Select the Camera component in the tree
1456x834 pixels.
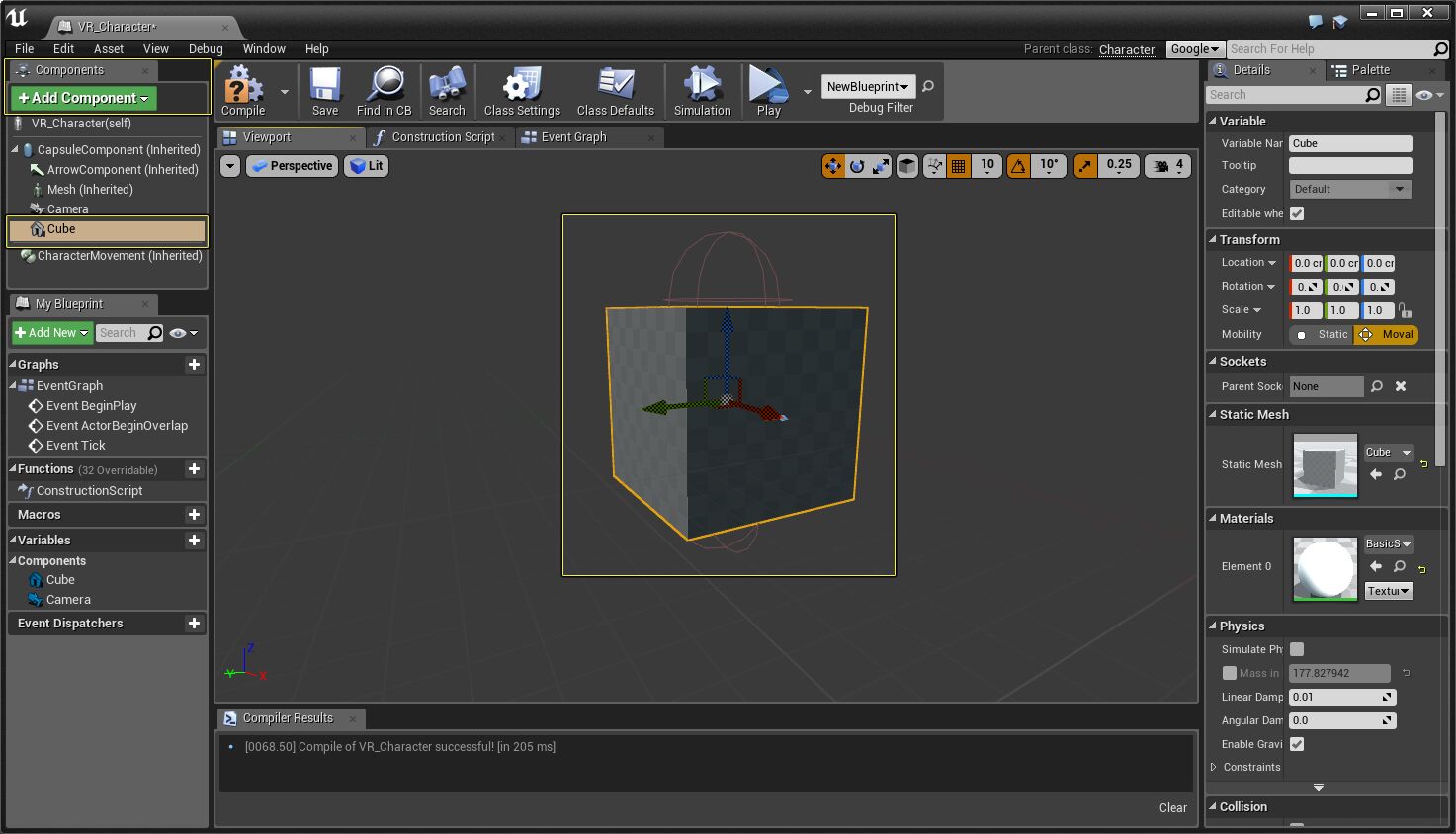(x=67, y=208)
